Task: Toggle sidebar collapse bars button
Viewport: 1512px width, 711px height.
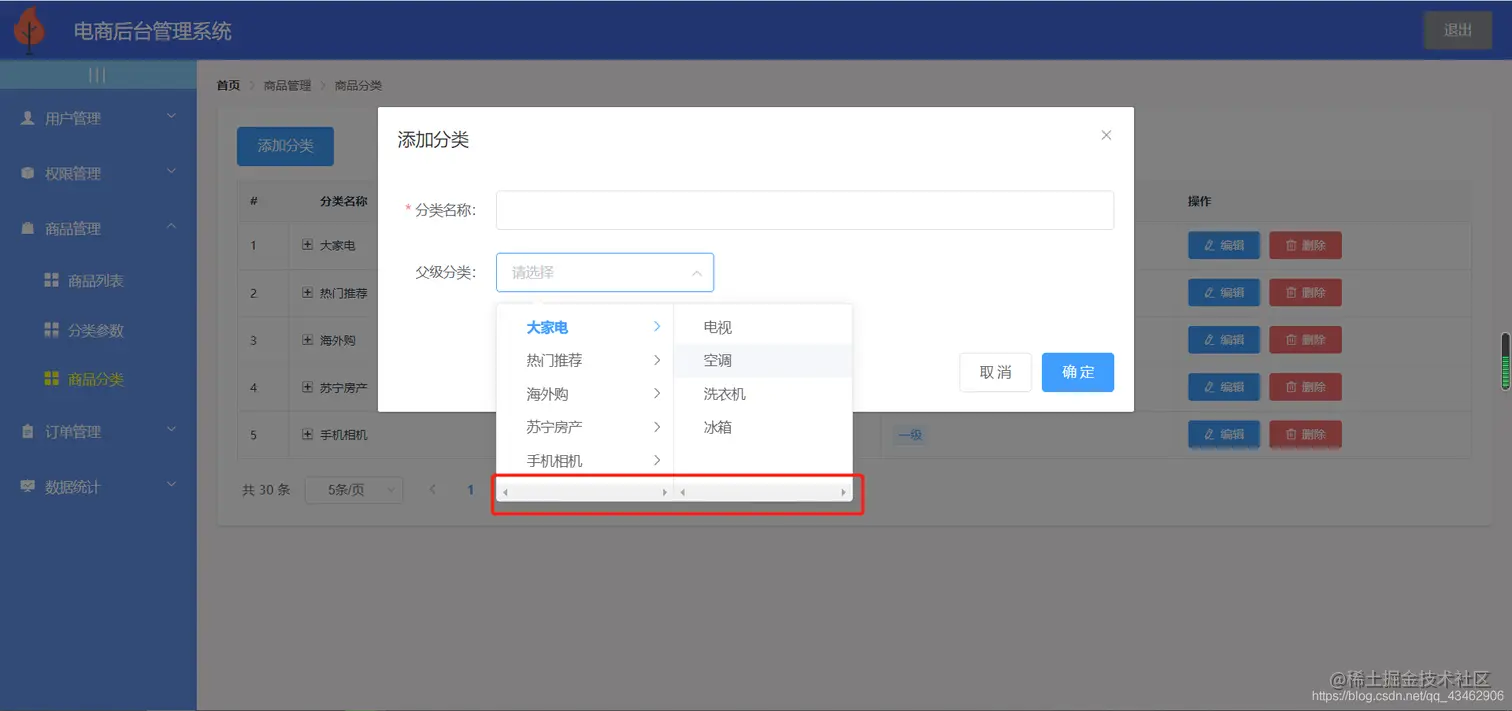Action: pyautogui.click(x=97, y=75)
